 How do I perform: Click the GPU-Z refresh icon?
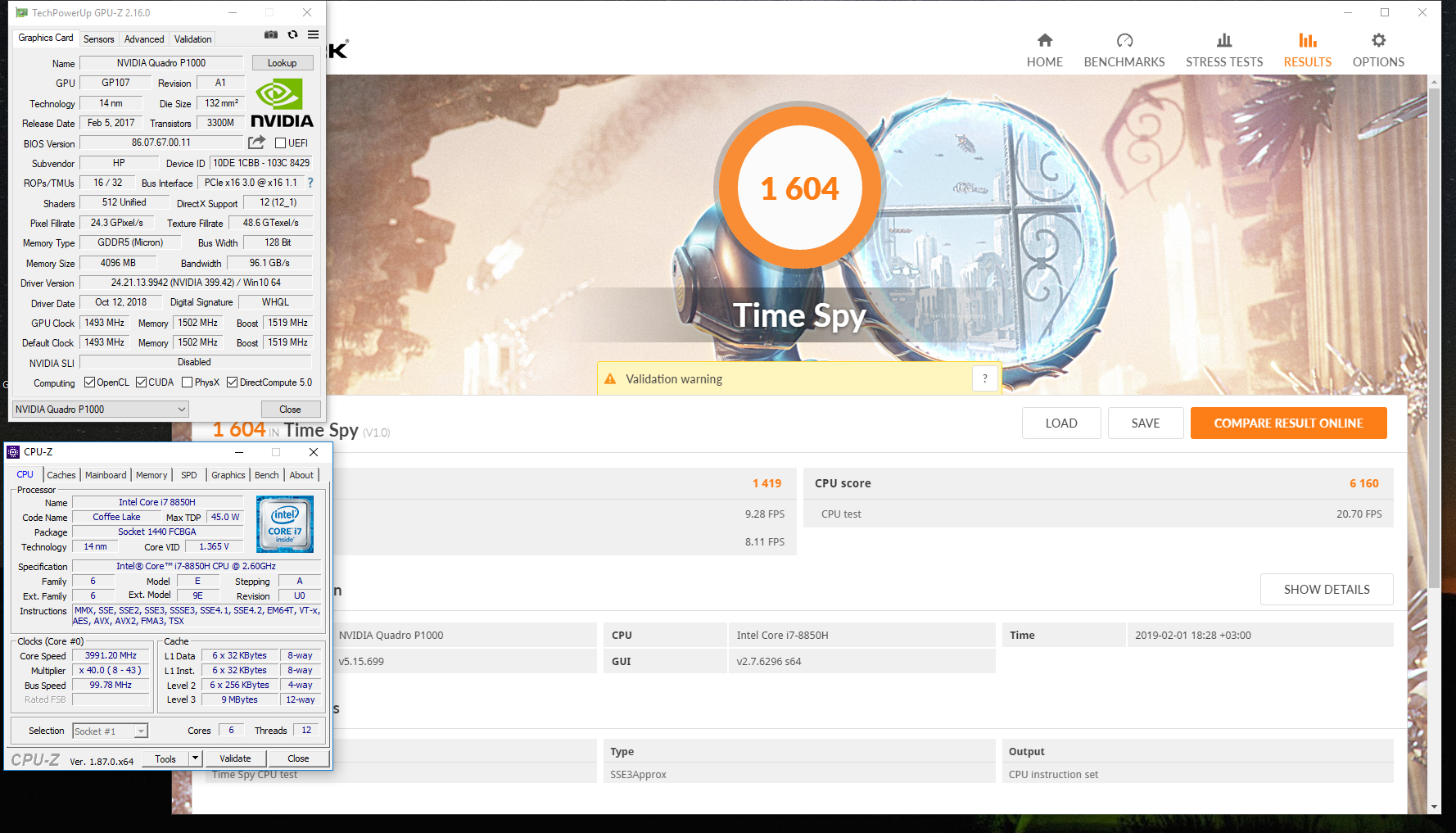[292, 35]
